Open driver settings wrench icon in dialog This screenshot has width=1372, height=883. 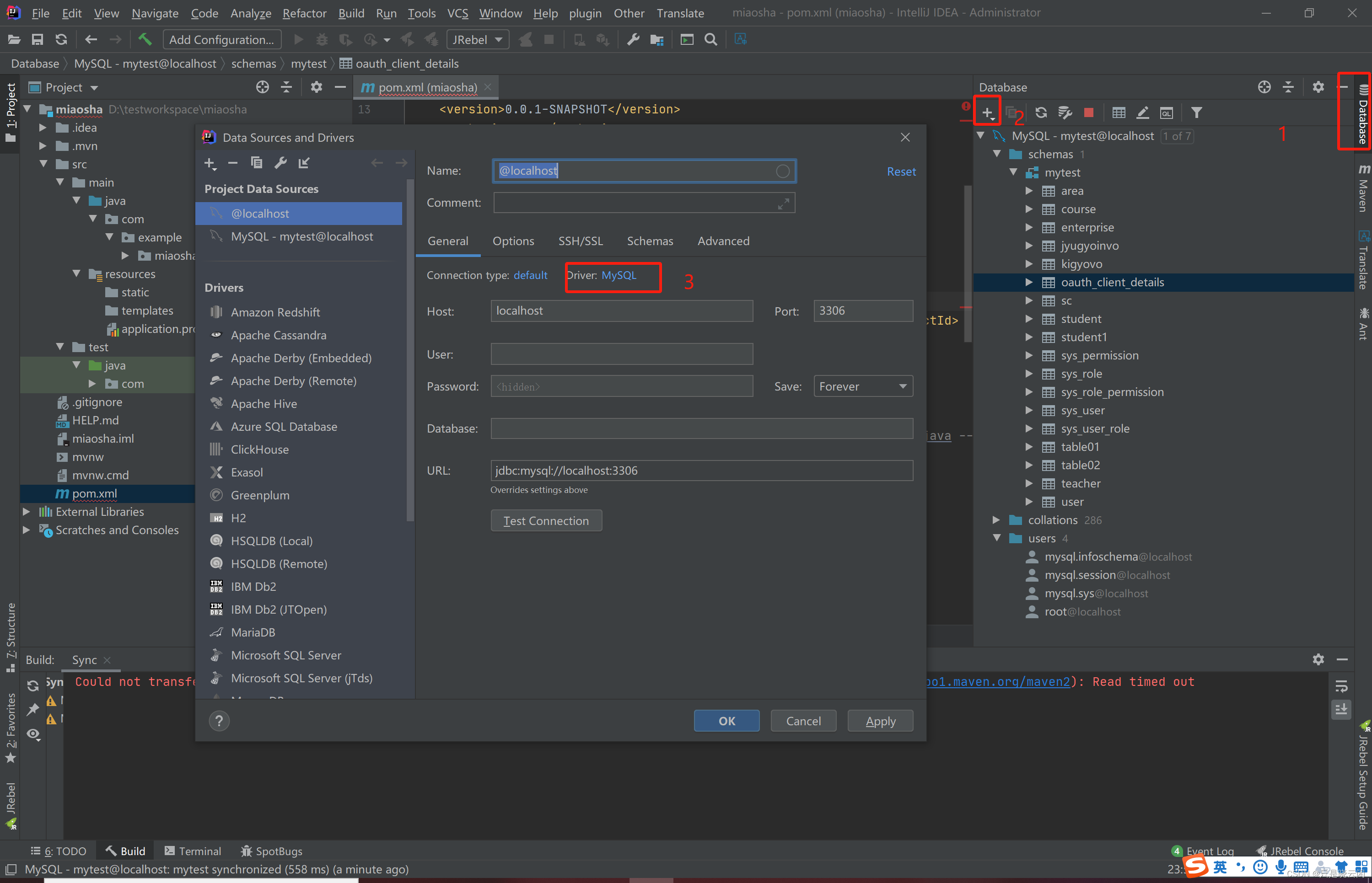(280, 163)
